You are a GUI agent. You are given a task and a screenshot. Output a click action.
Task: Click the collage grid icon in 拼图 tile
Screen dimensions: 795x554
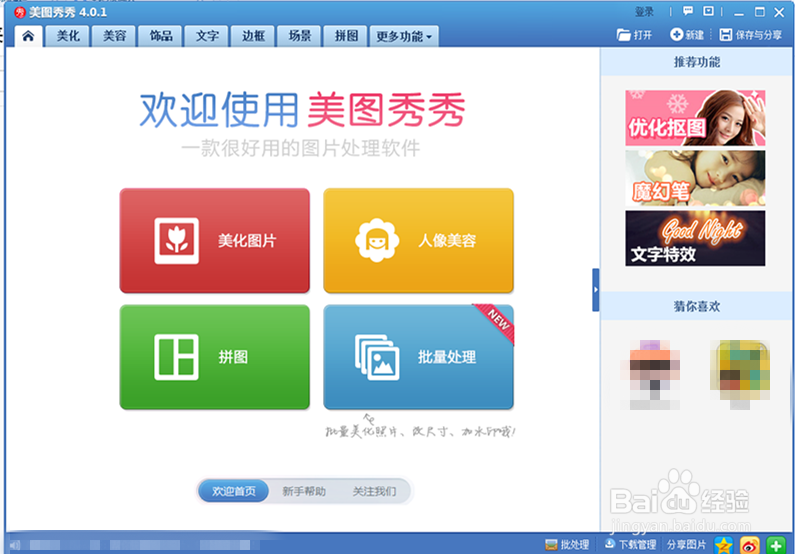click(x=176, y=357)
